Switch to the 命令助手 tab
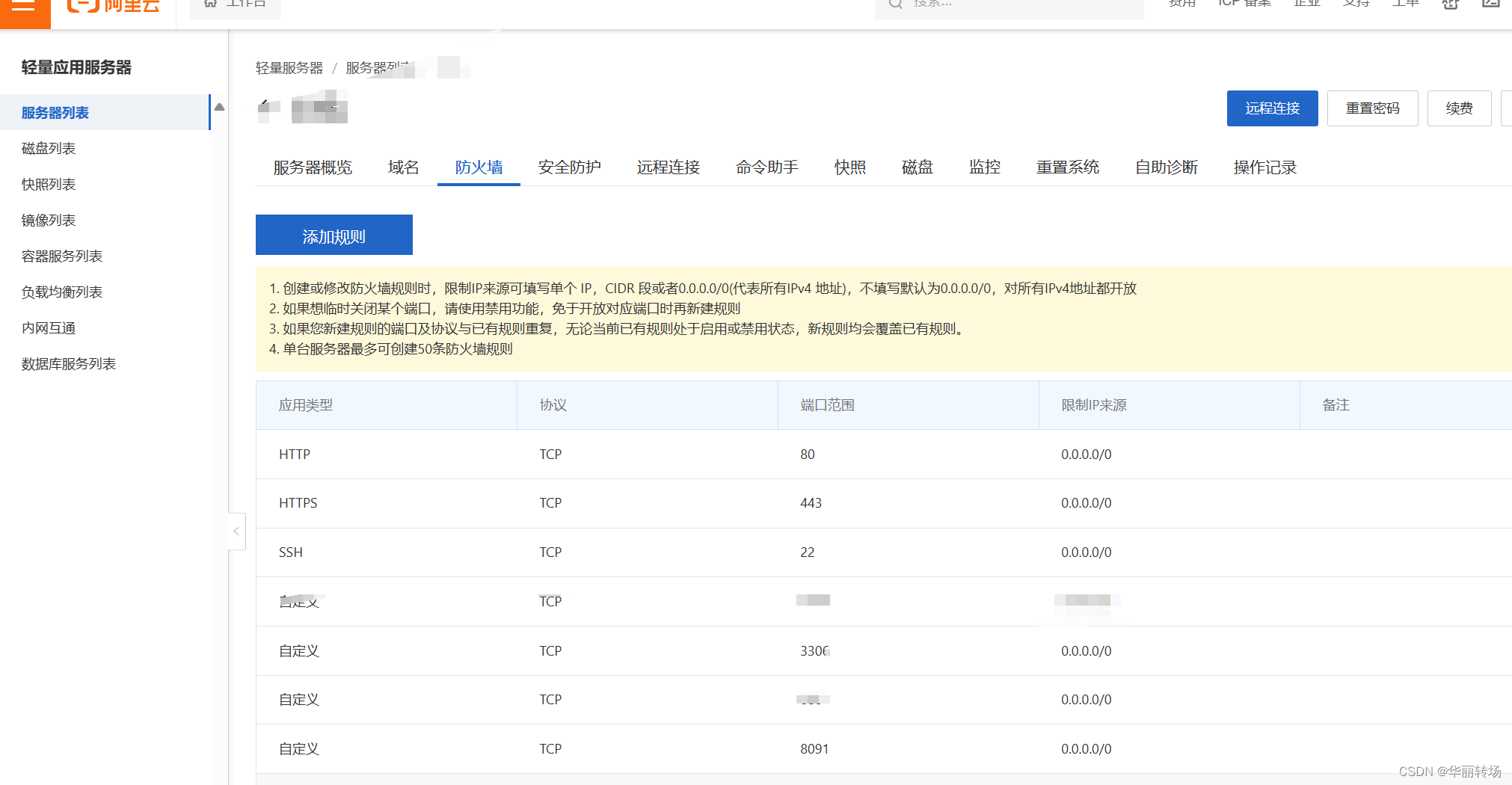Viewport: 1512px width, 785px height. [x=767, y=167]
